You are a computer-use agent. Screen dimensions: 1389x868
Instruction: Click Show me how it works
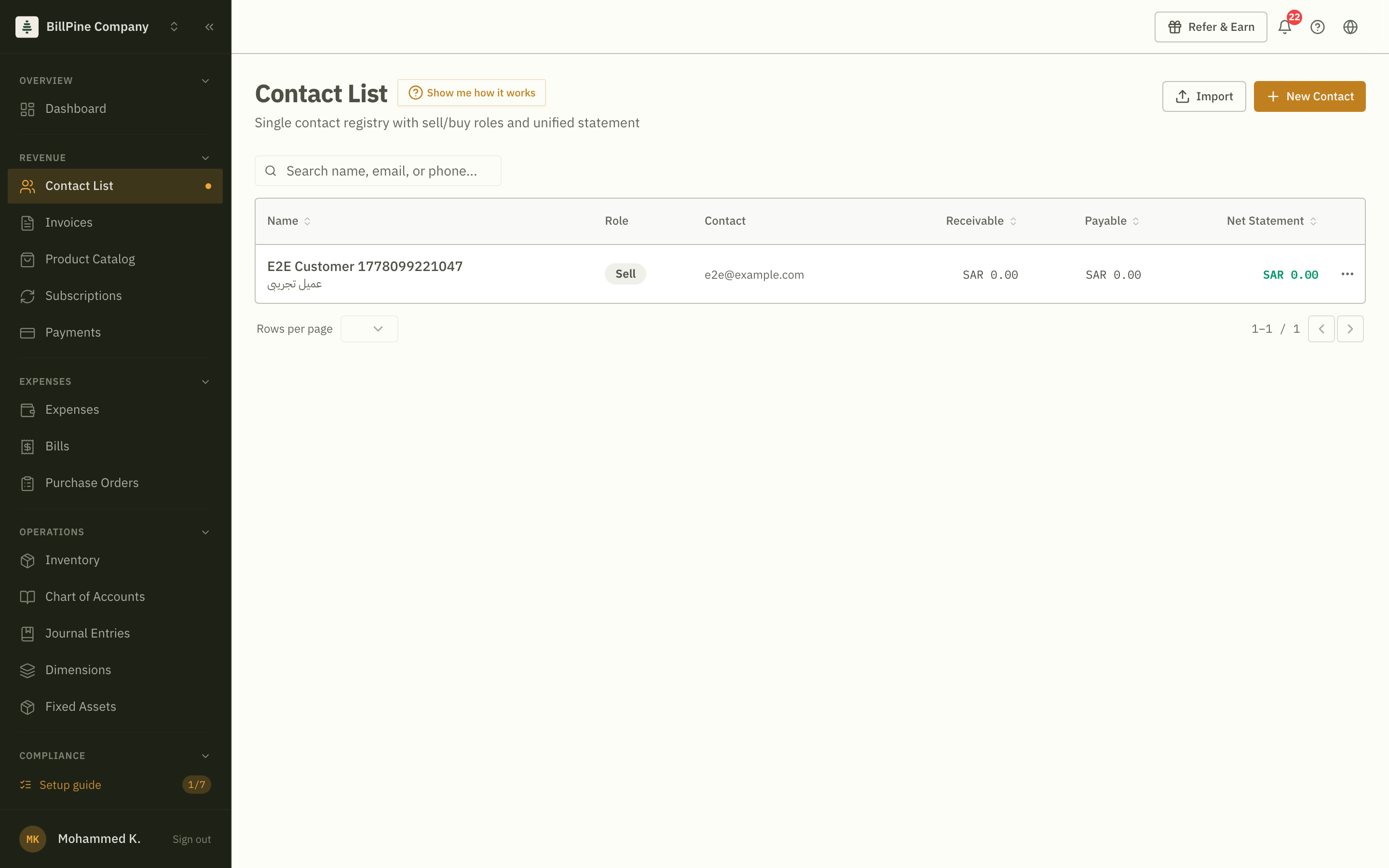(x=471, y=93)
